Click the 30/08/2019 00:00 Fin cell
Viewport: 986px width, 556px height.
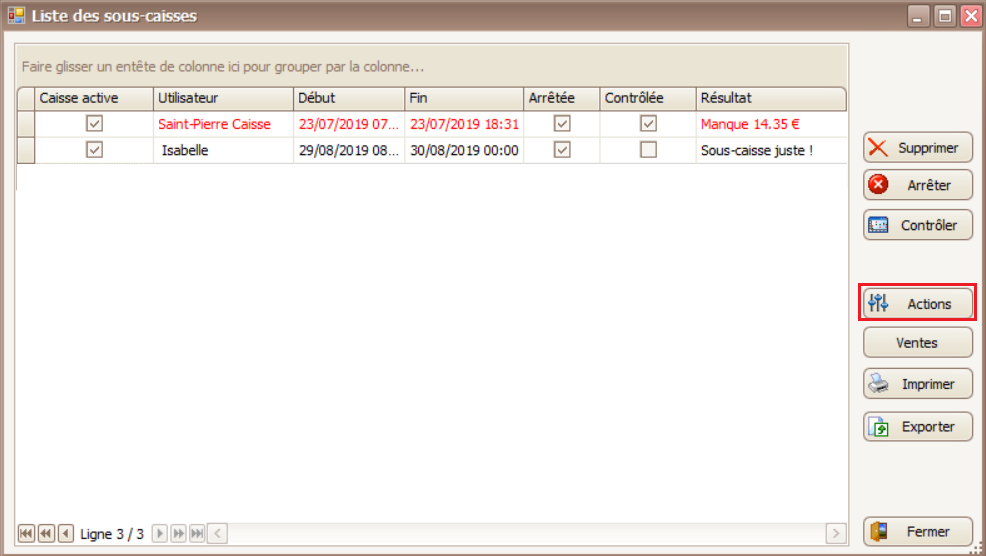(464, 150)
